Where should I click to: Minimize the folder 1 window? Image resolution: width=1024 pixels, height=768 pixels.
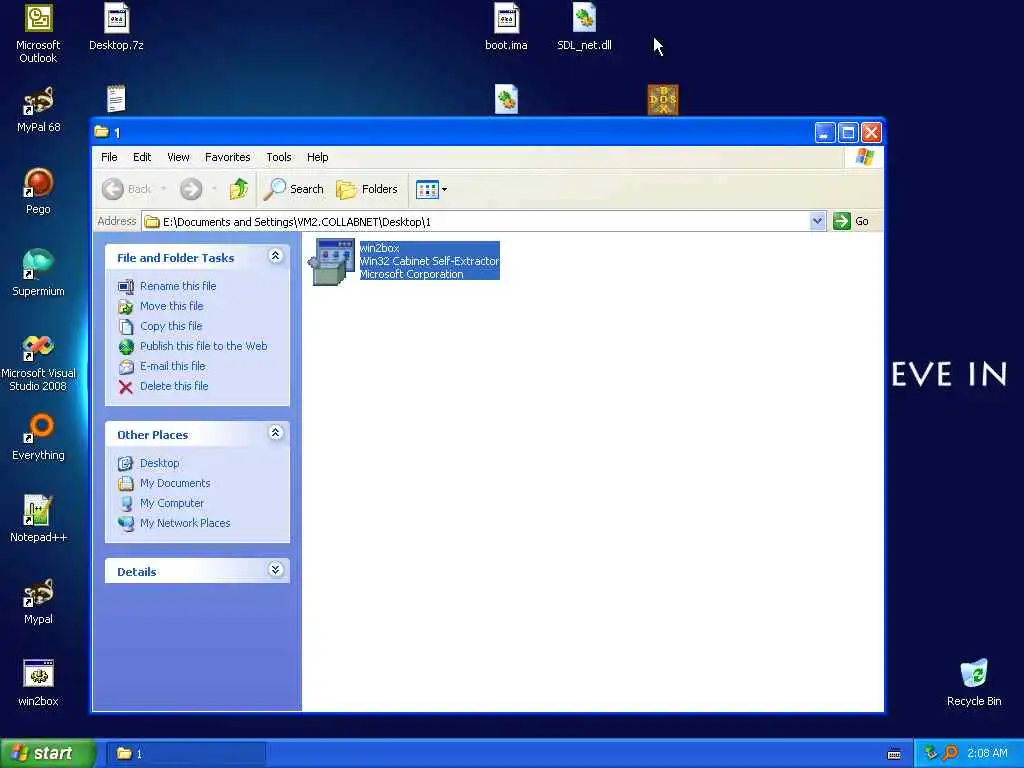click(x=825, y=133)
